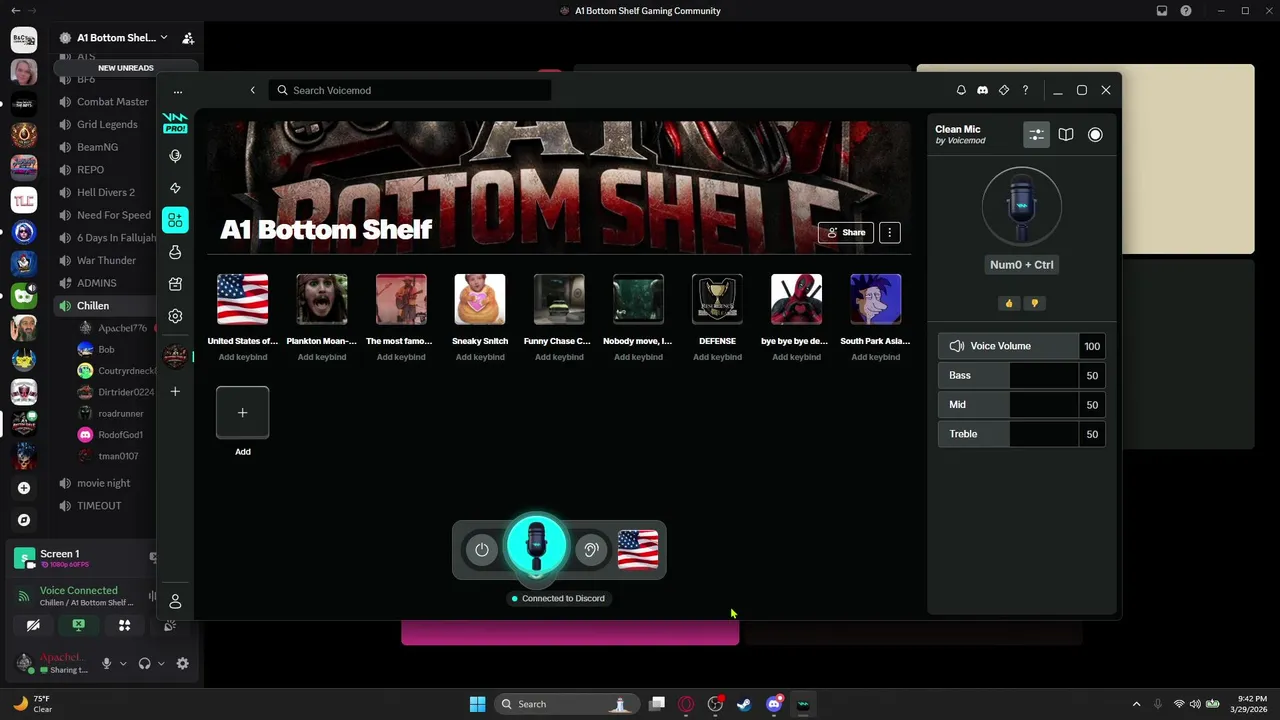The width and height of the screenshot is (1280, 720).
Task: Go back using the arrow beside the search
Action: pyautogui.click(x=252, y=90)
